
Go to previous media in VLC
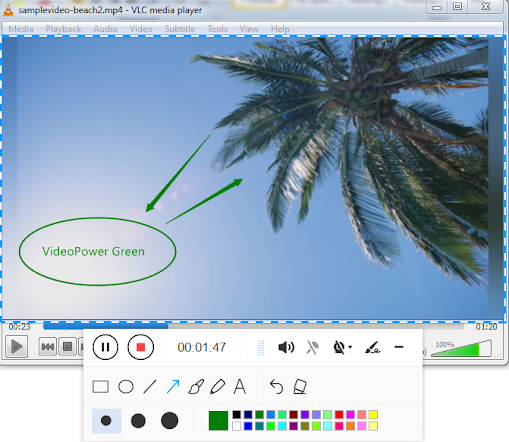click(x=47, y=347)
